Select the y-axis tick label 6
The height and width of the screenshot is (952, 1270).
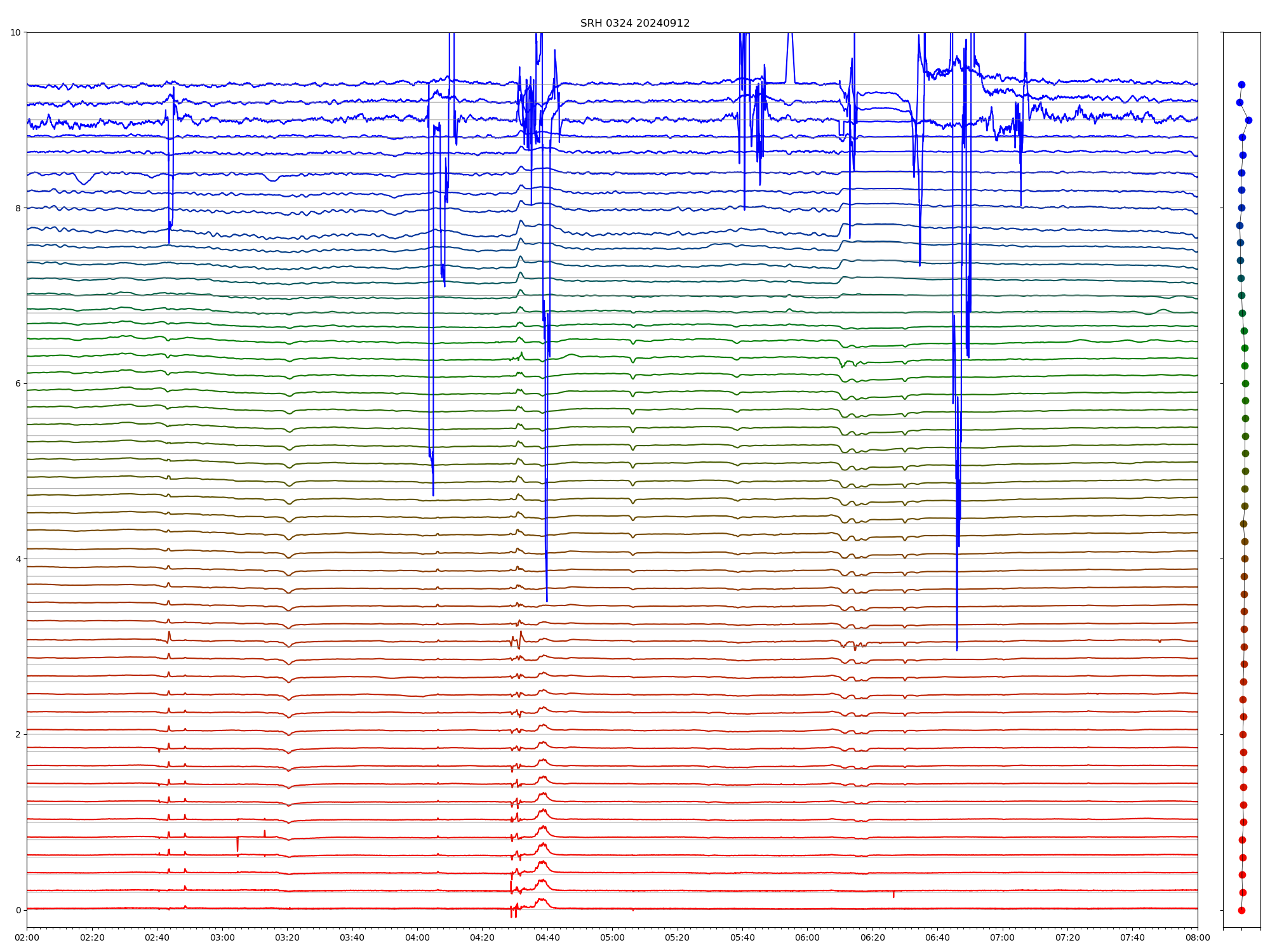(18, 383)
